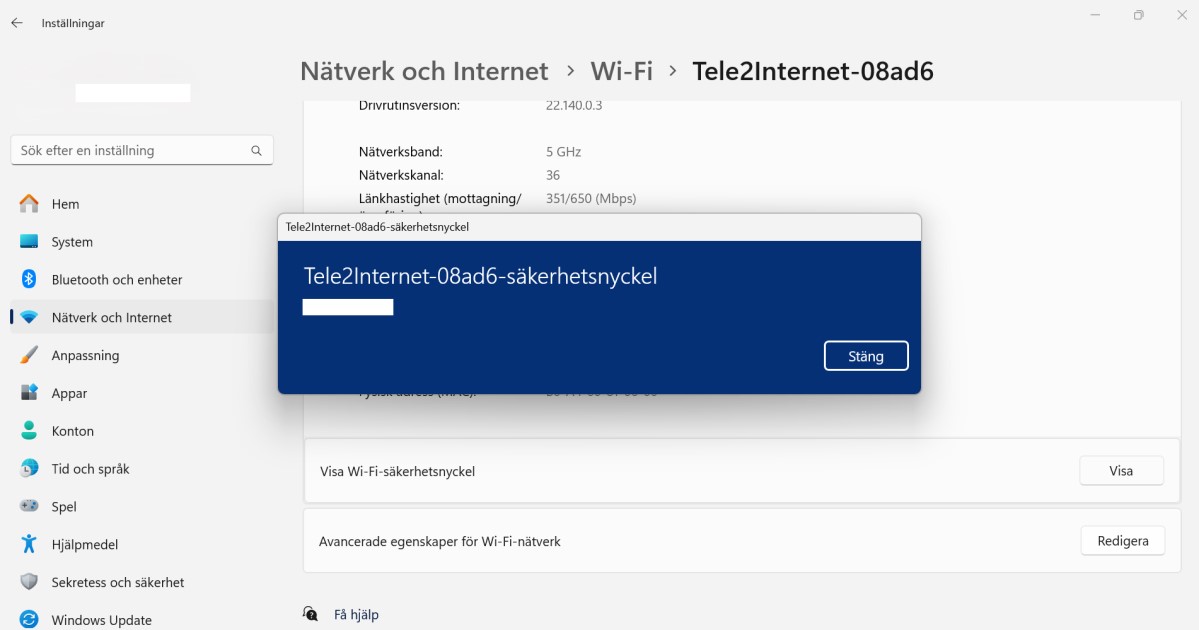Click the Tele2Internet-08ad6 page title

coord(813,71)
